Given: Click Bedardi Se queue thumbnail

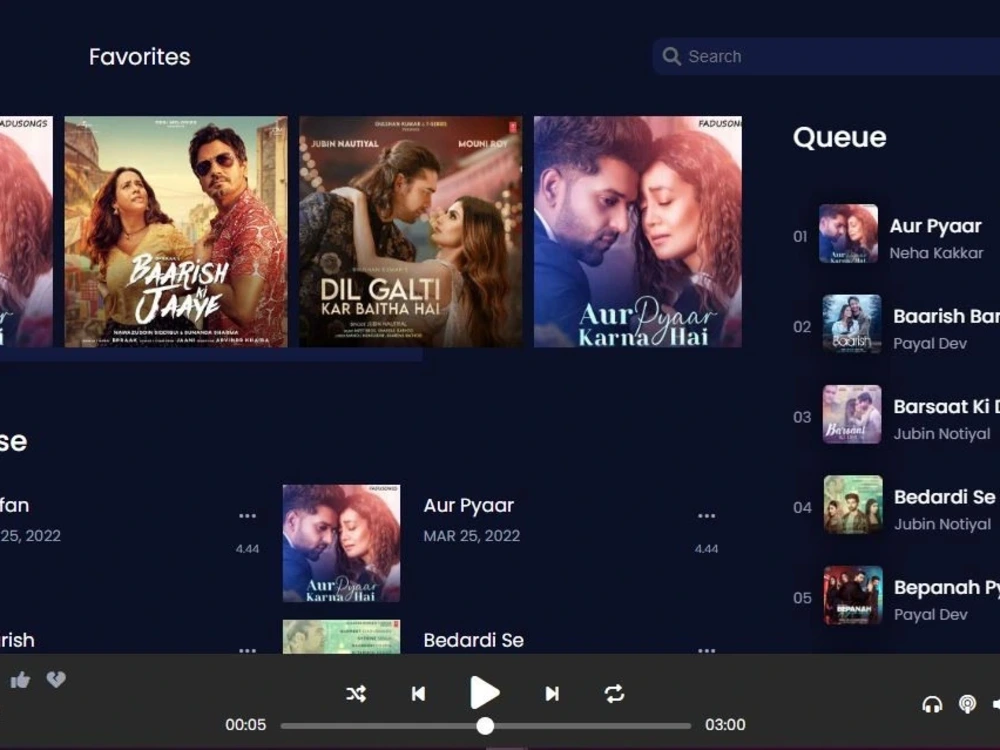Looking at the screenshot, I should coord(853,504).
